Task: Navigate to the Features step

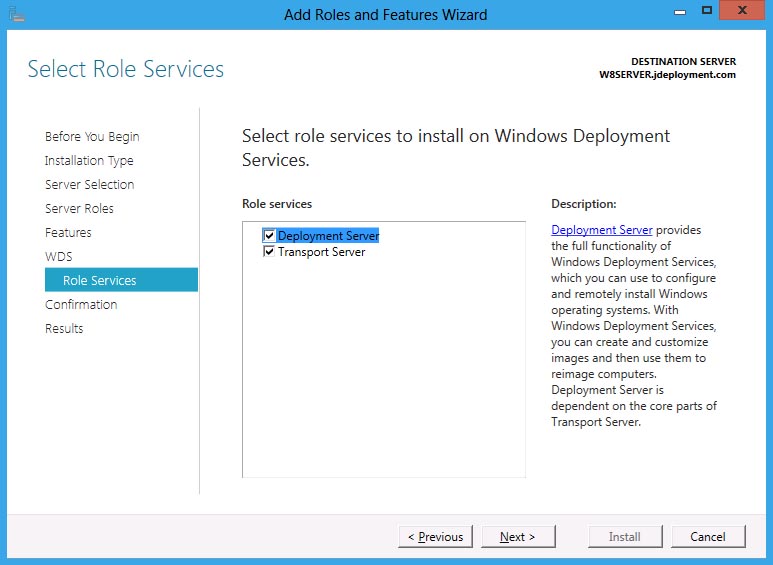Action: pos(68,233)
